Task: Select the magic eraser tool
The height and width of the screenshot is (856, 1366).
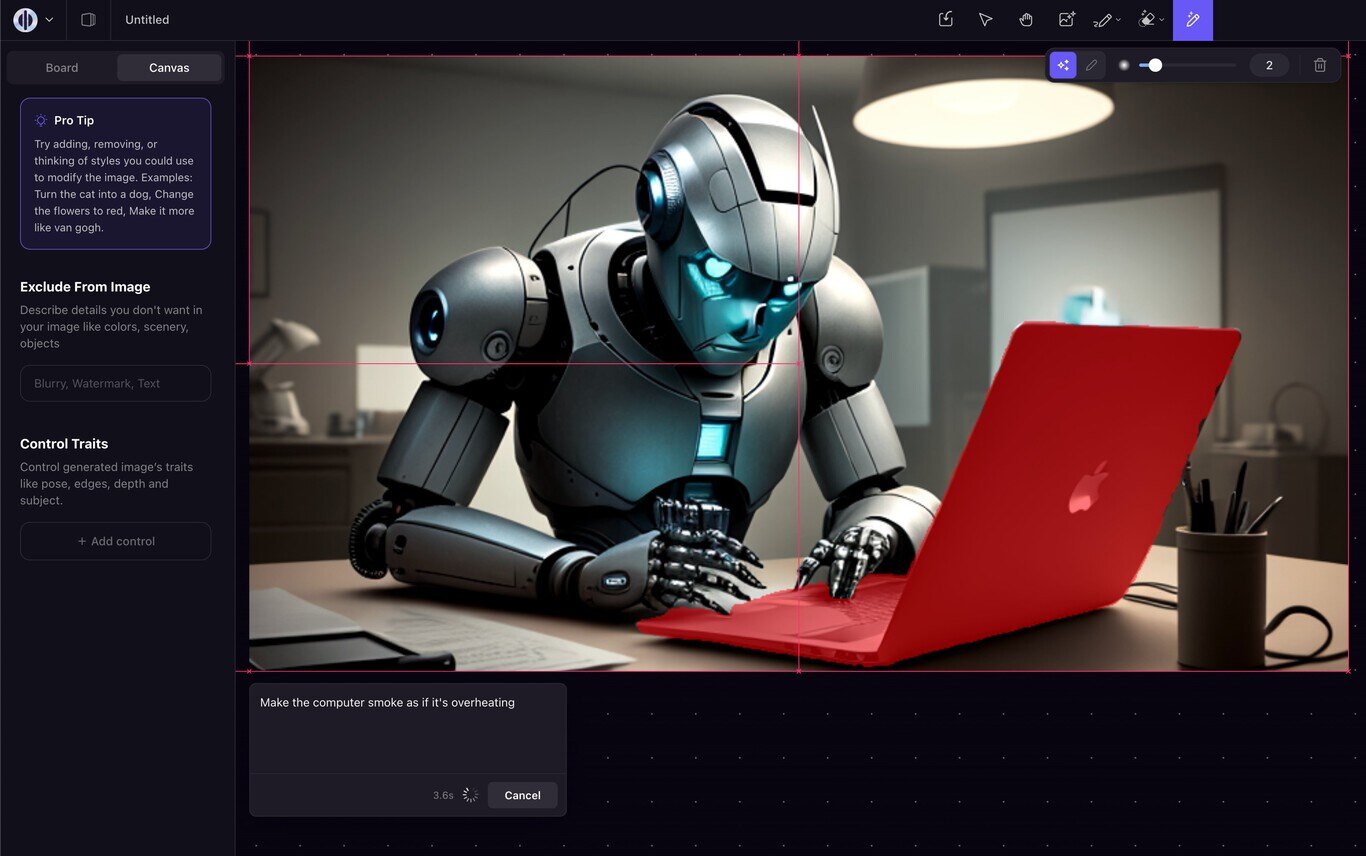Action: 1148,20
